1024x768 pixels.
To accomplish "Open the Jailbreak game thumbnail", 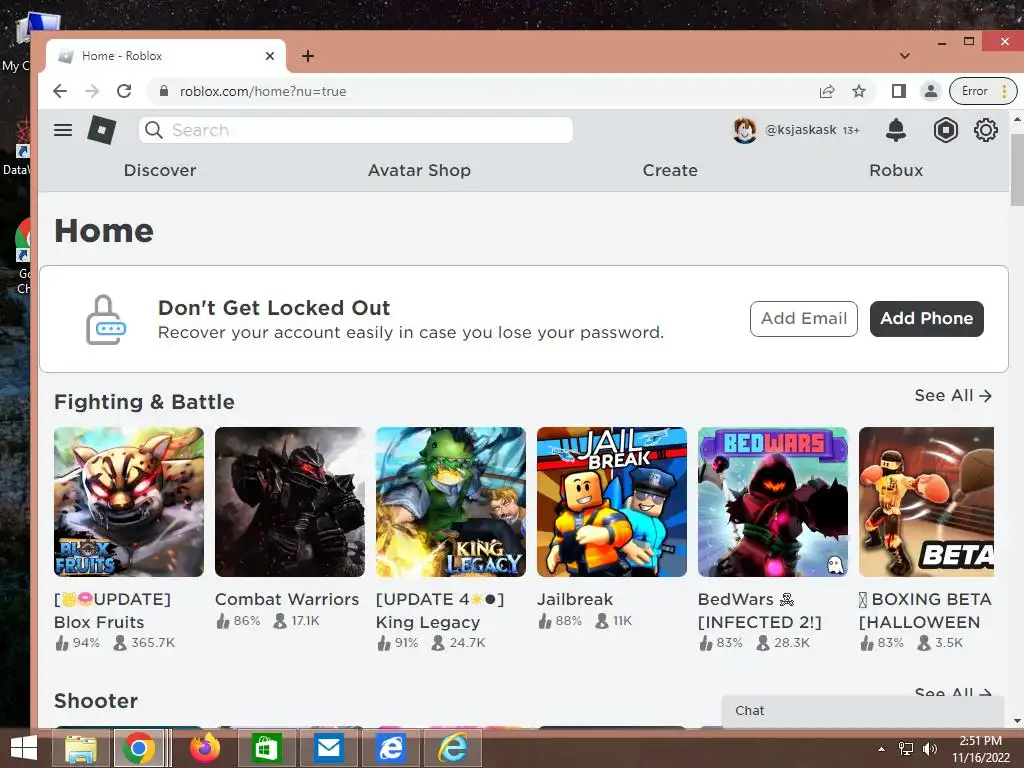I will pyautogui.click(x=611, y=502).
